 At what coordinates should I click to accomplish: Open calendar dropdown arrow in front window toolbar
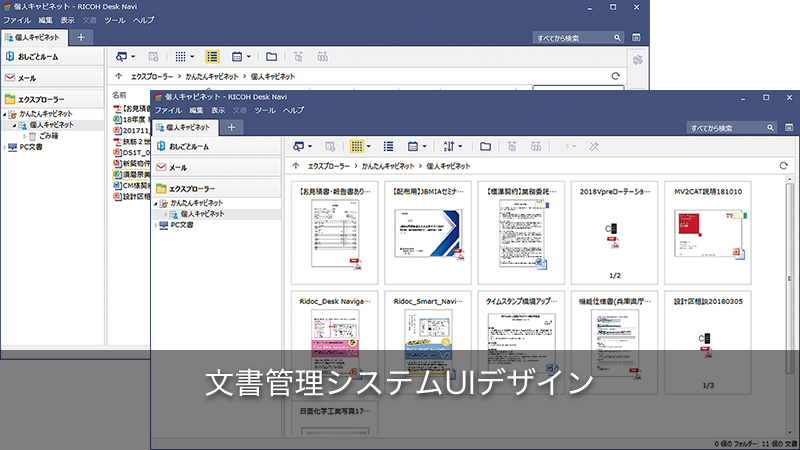pyautogui.click(x=424, y=147)
